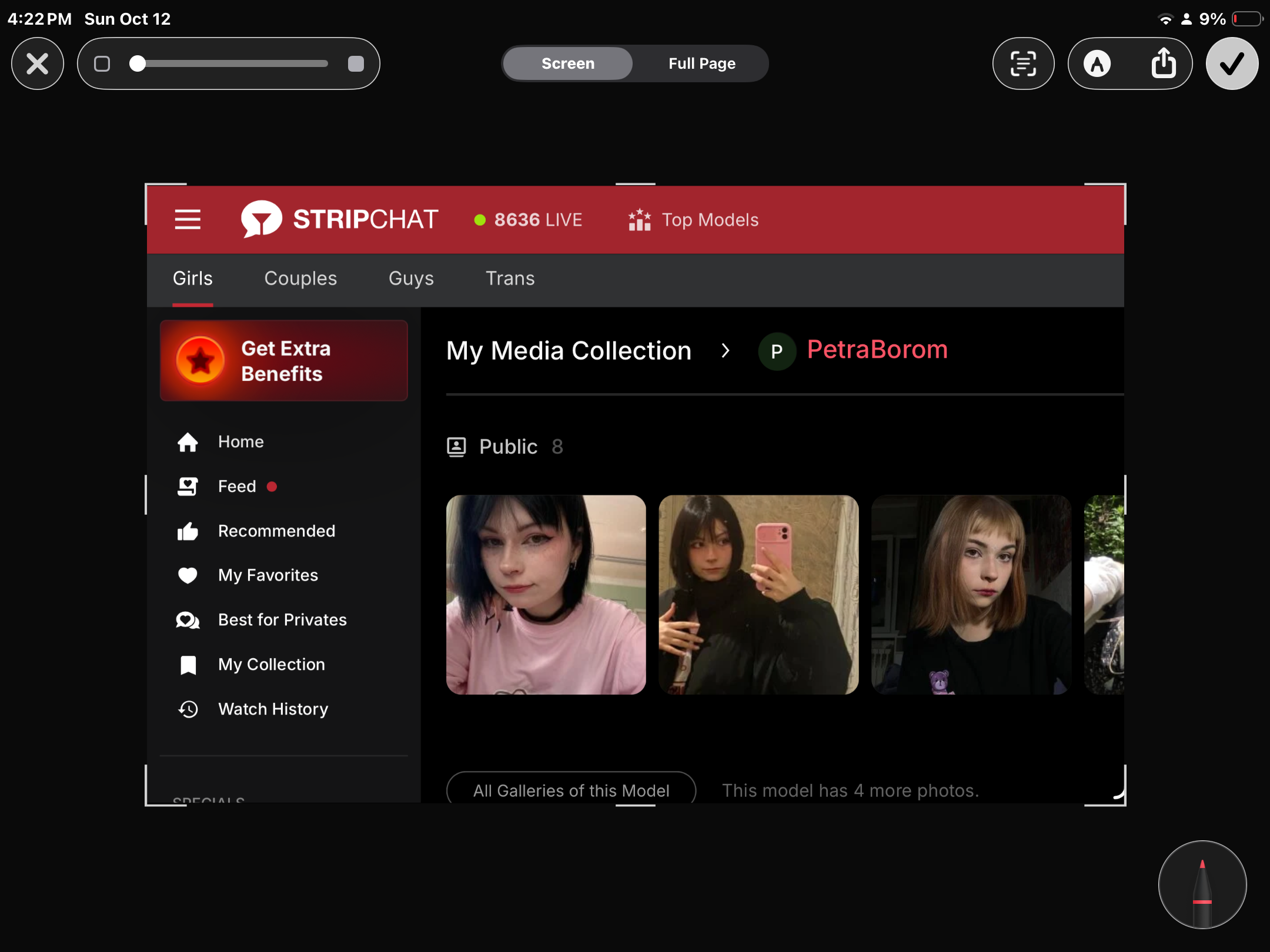Open the PetraBorom profile link

877,350
